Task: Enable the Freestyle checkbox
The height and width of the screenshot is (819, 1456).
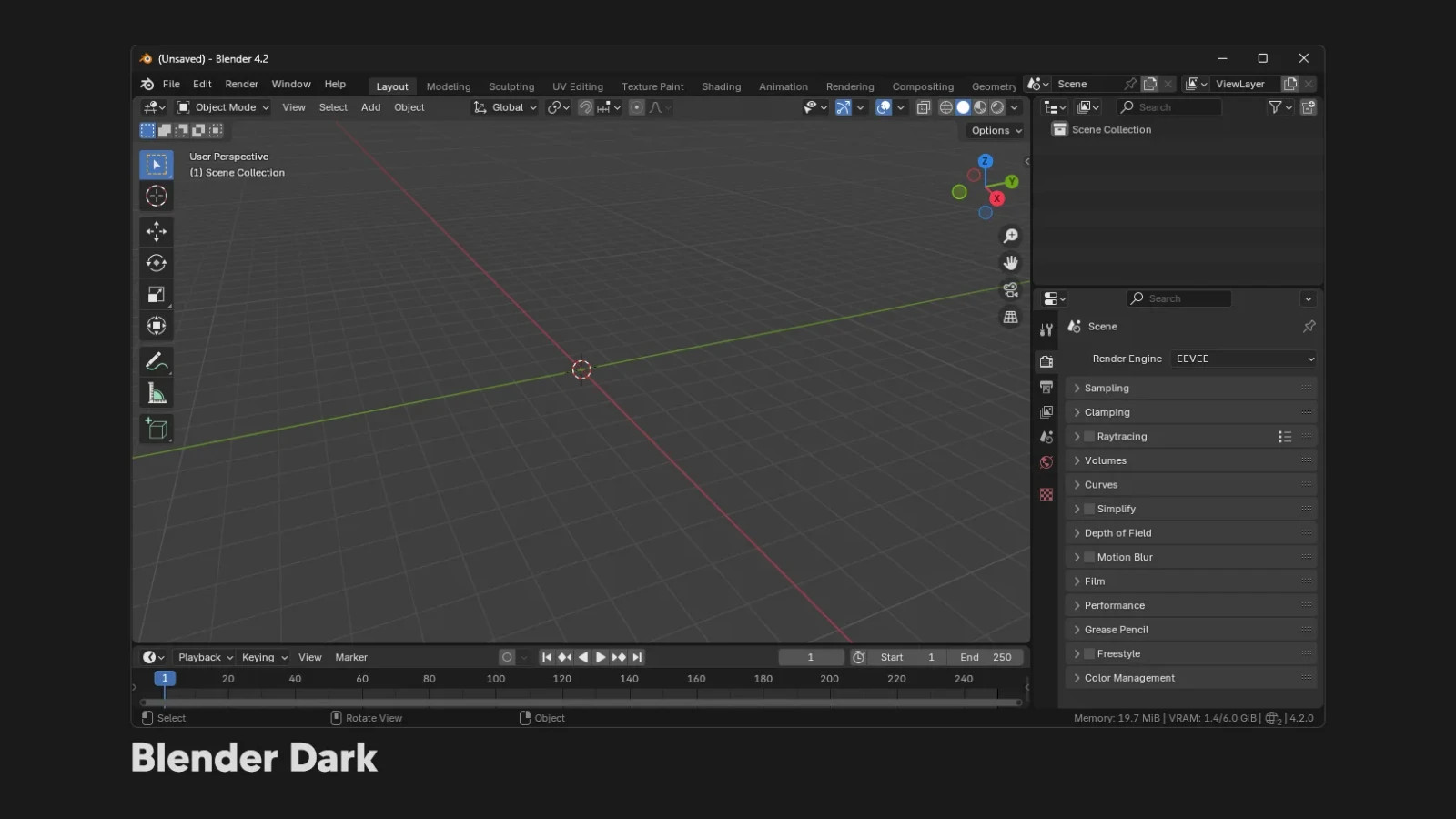Action: (x=1089, y=653)
